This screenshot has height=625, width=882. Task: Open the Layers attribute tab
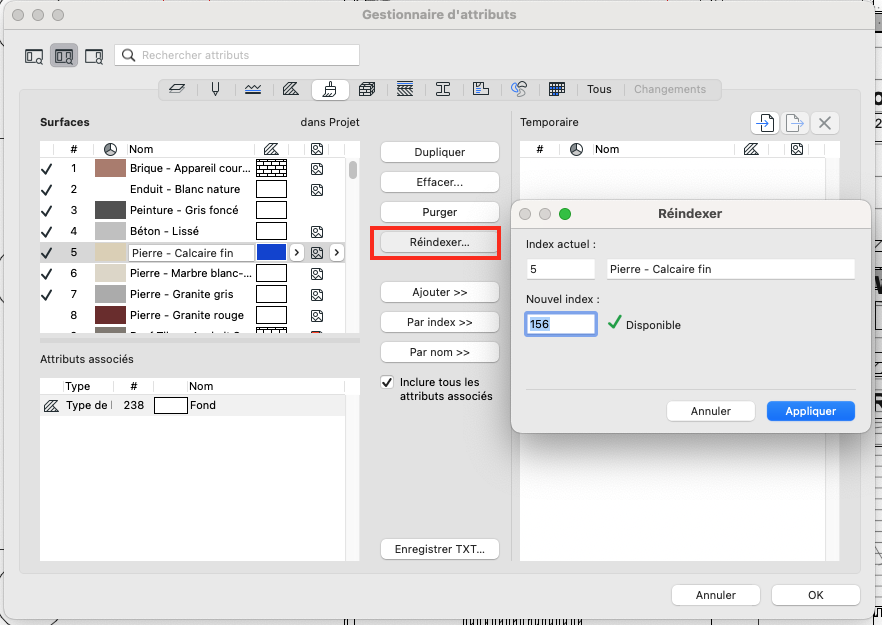click(177, 89)
